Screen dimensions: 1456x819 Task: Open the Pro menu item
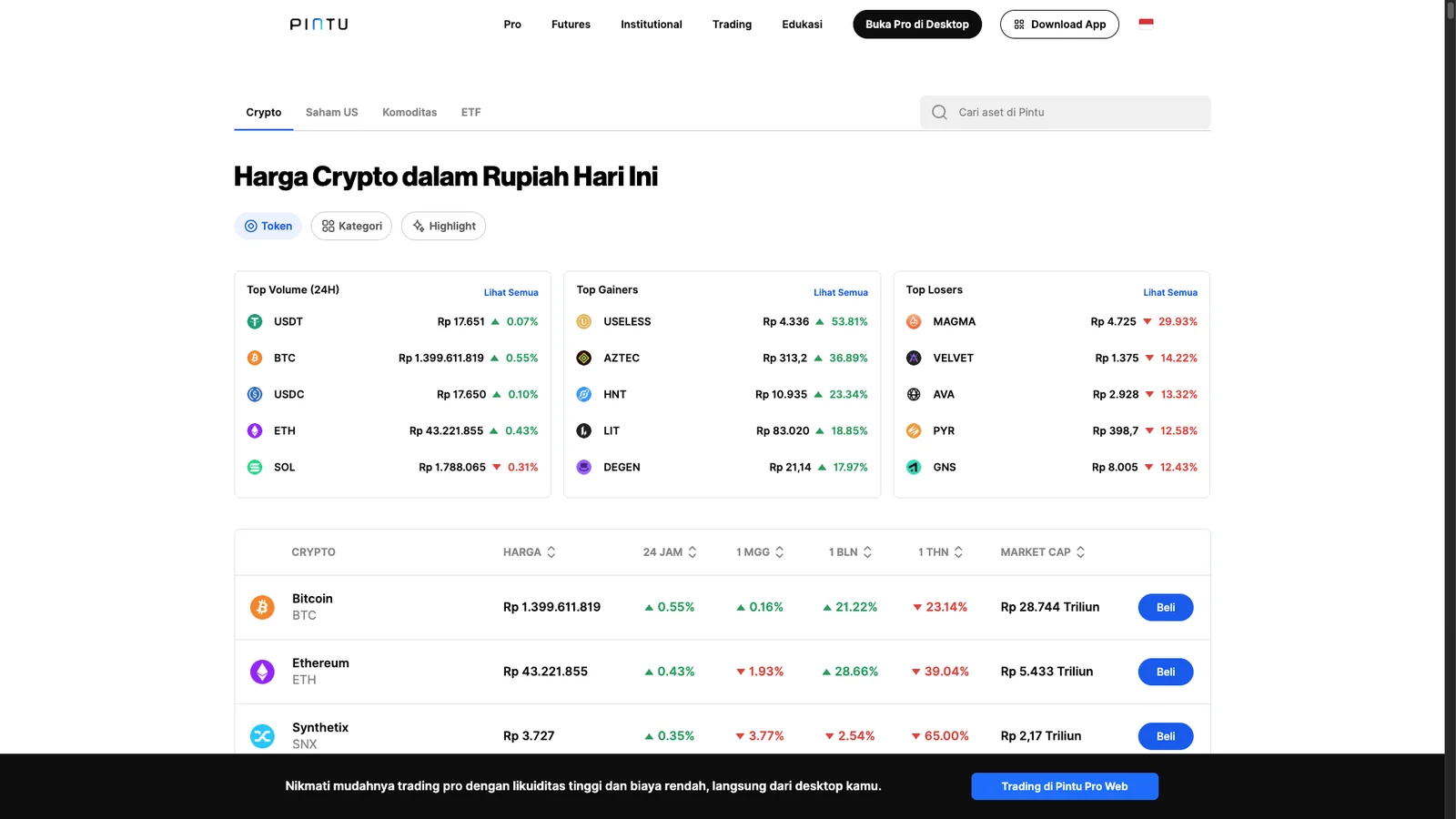[x=512, y=25]
